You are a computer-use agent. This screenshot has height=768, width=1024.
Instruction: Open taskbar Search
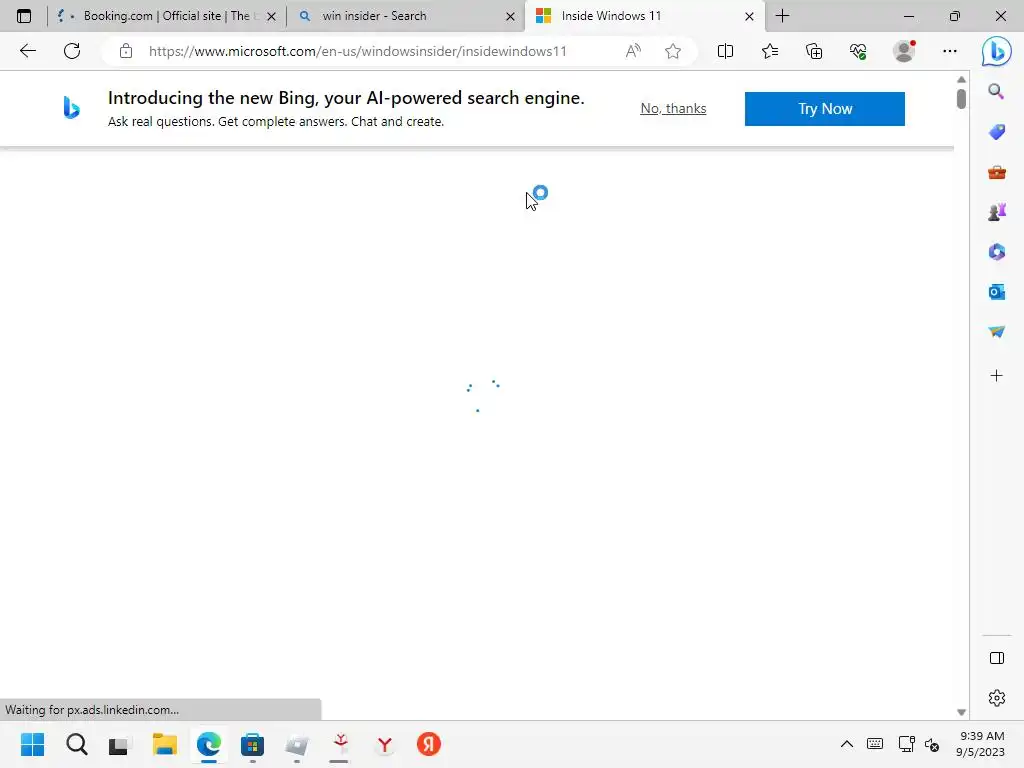(x=76, y=744)
